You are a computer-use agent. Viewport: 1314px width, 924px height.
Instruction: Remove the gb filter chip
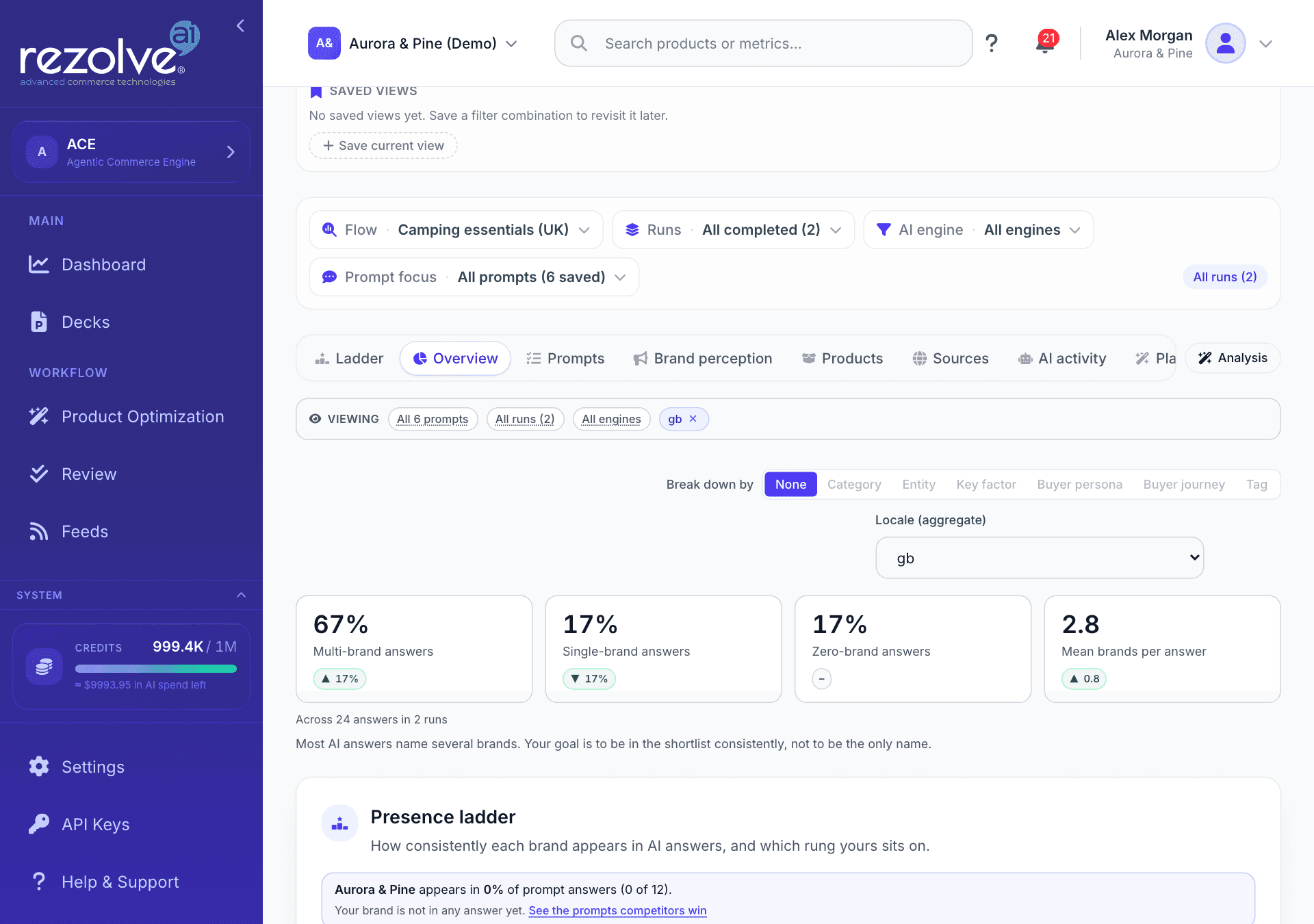[x=693, y=419]
